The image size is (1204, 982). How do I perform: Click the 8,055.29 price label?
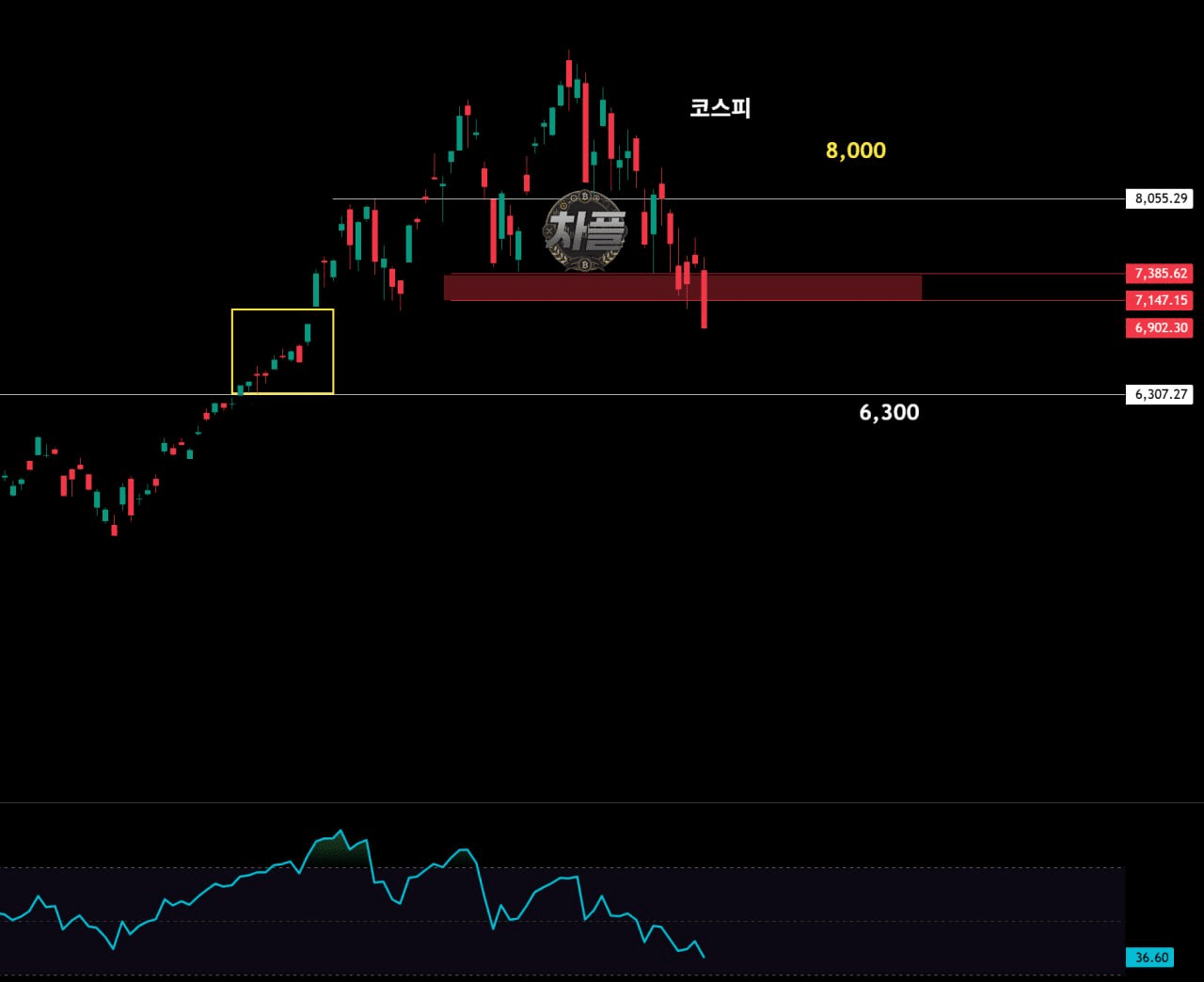(x=1159, y=198)
